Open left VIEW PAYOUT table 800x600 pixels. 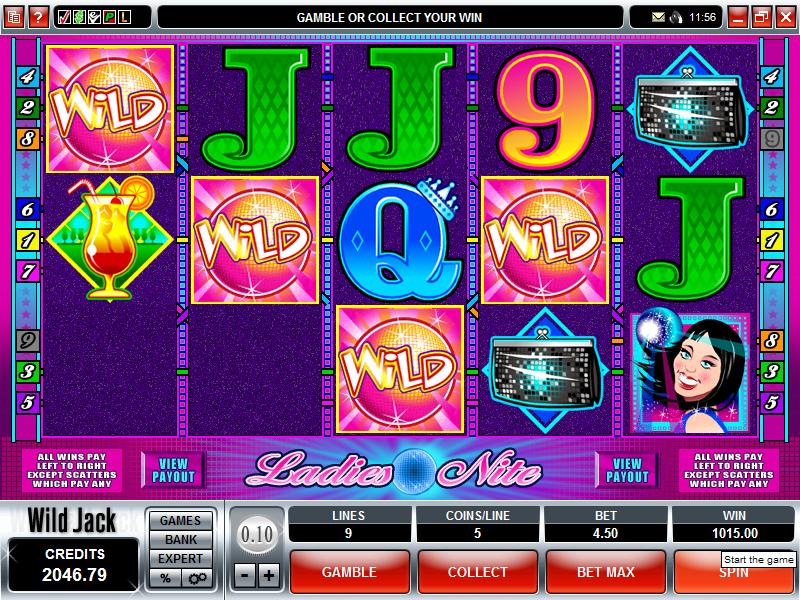pyautogui.click(x=173, y=470)
